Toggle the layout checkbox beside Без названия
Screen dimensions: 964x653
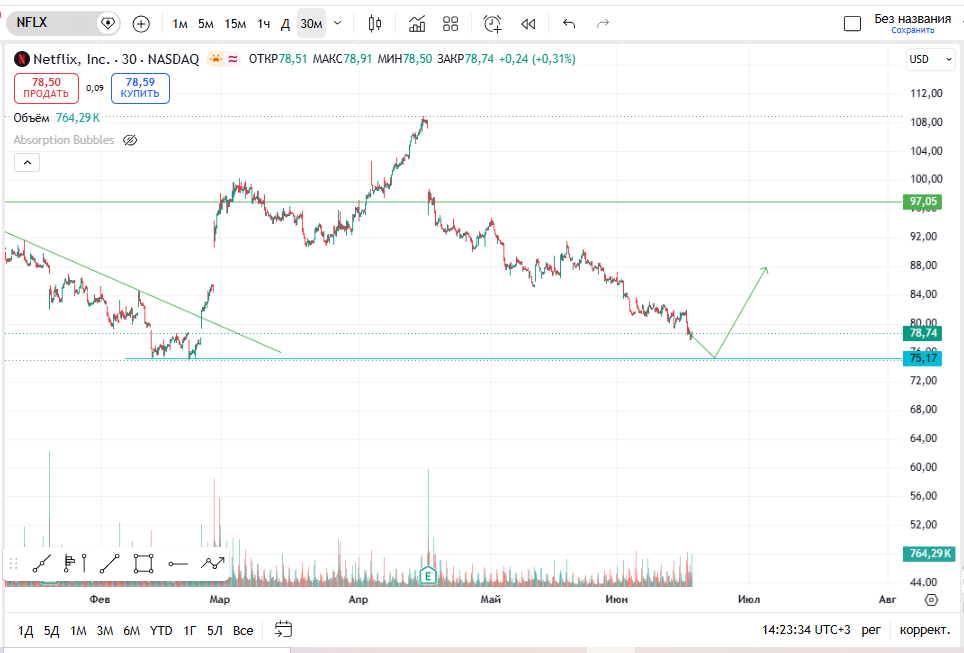[x=852, y=23]
